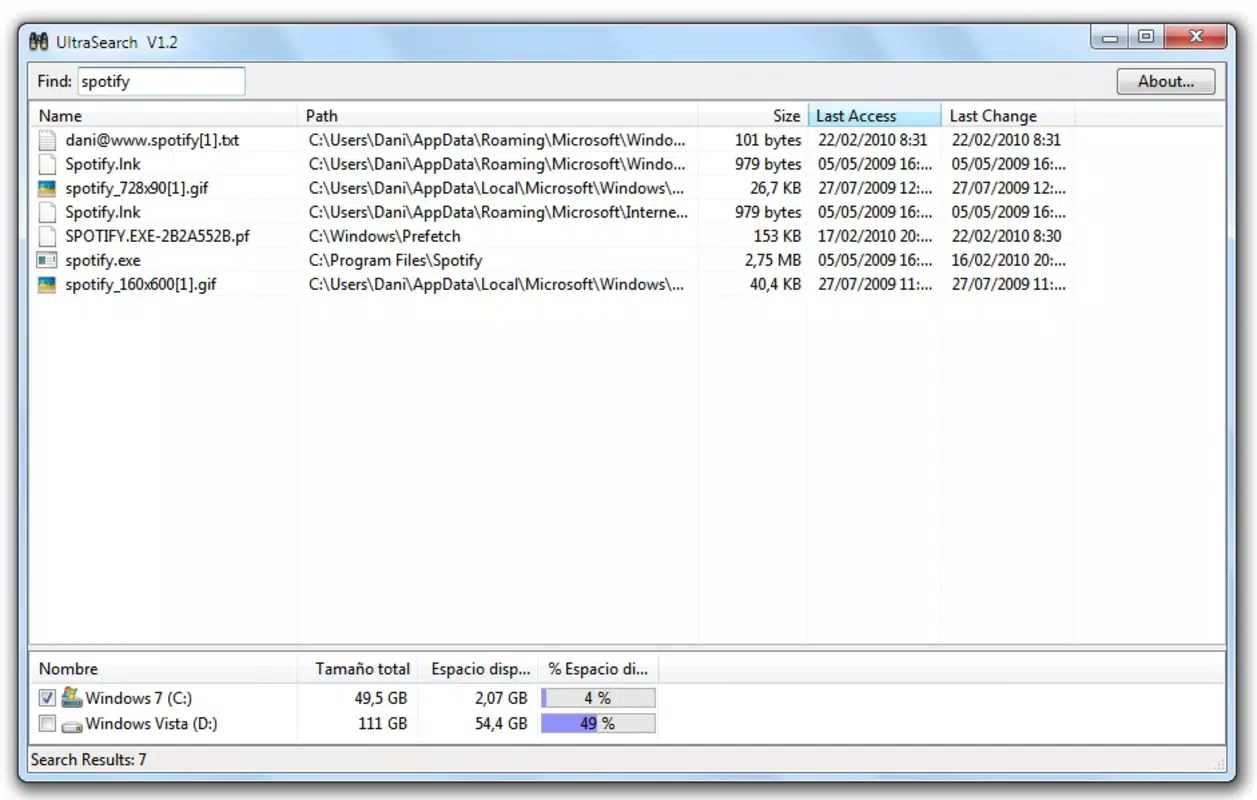
Task: Sort results by Path column header
Action: click(497, 115)
